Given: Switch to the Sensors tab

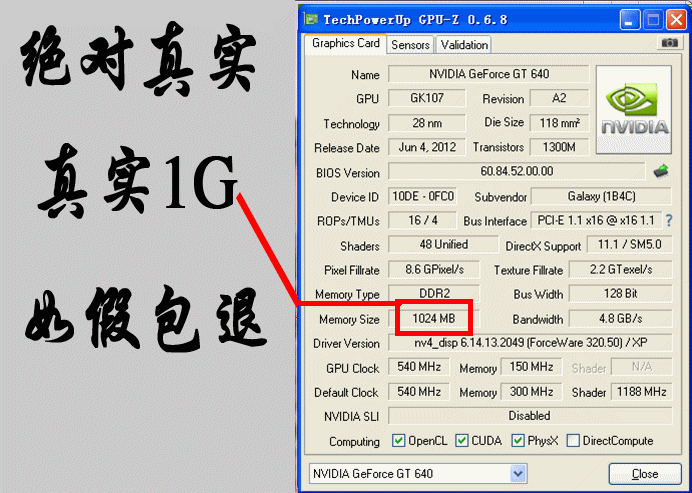Looking at the screenshot, I should tap(410, 45).
